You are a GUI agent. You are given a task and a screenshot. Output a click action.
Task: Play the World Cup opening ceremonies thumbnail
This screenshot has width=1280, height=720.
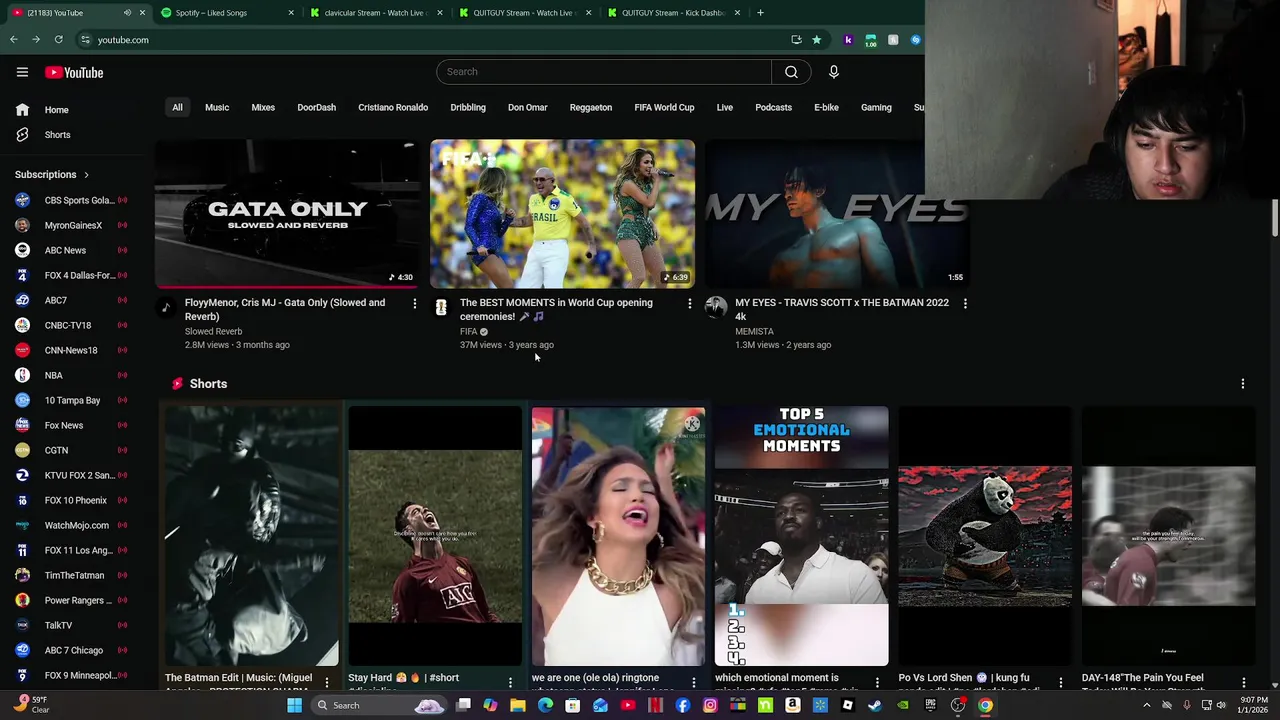[562, 214]
